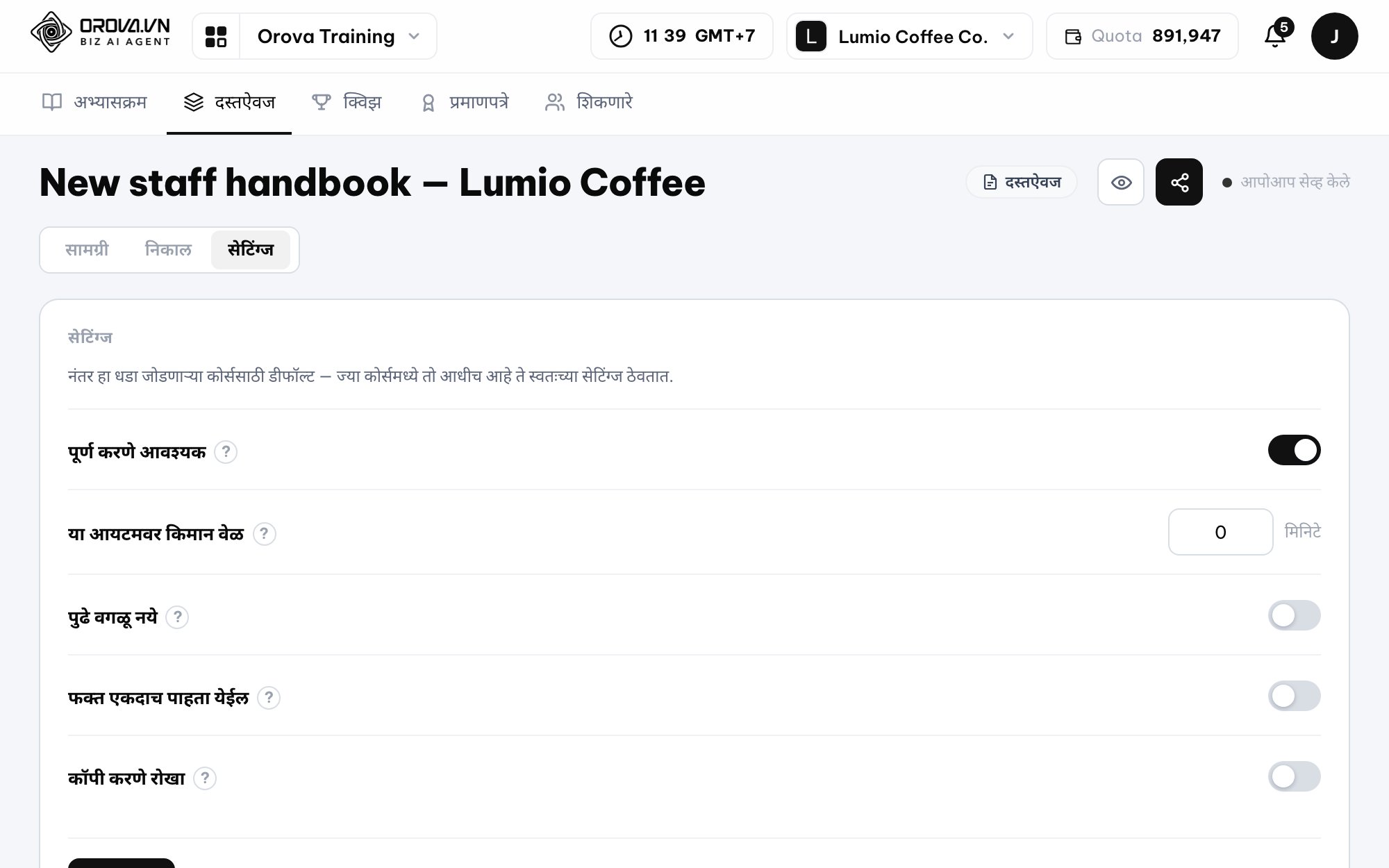Show help for 'पूर्ण करणे आवश्यक'
The image size is (1389, 868).
(x=226, y=452)
